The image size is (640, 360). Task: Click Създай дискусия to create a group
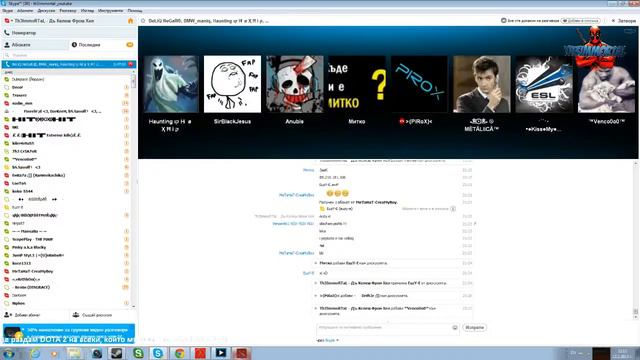pos(93,315)
